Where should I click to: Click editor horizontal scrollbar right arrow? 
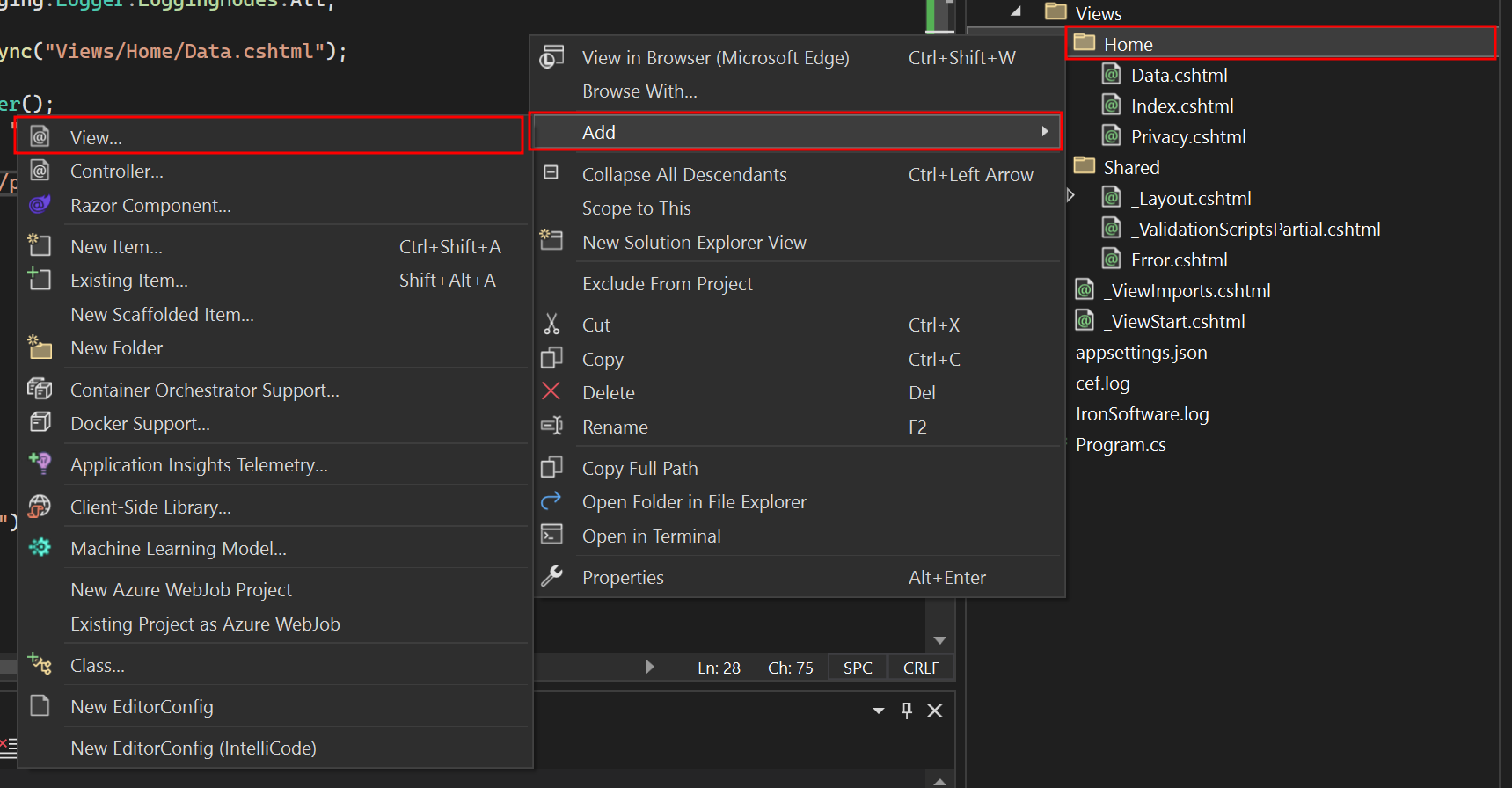pyautogui.click(x=649, y=667)
